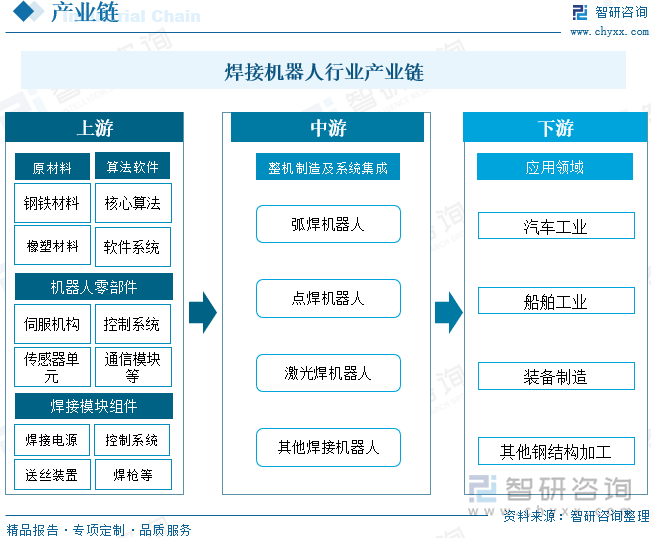Select the 焊接电源 box
The height and width of the screenshot is (538, 651).
(52, 440)
